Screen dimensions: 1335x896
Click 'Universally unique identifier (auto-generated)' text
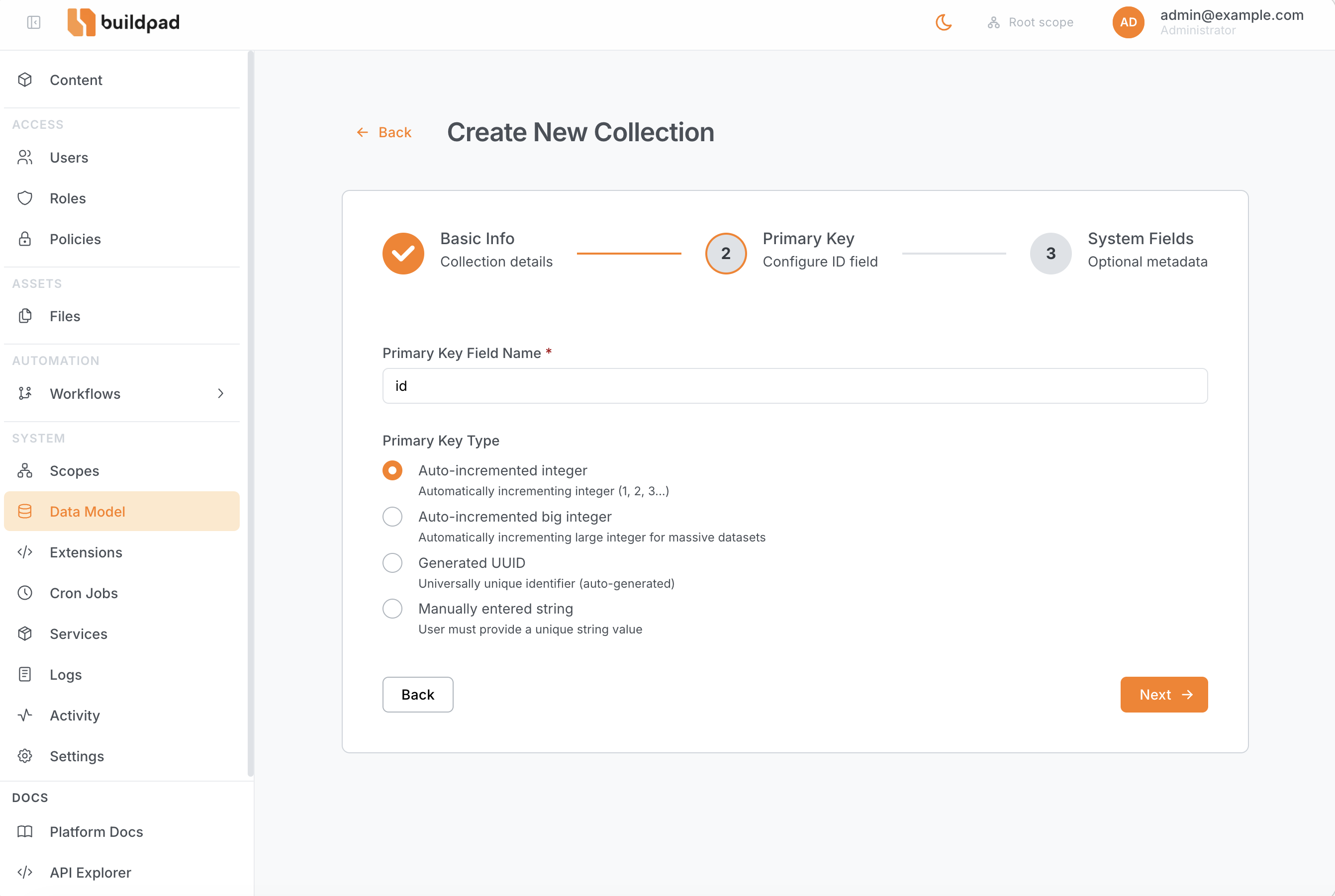[546, 583]
